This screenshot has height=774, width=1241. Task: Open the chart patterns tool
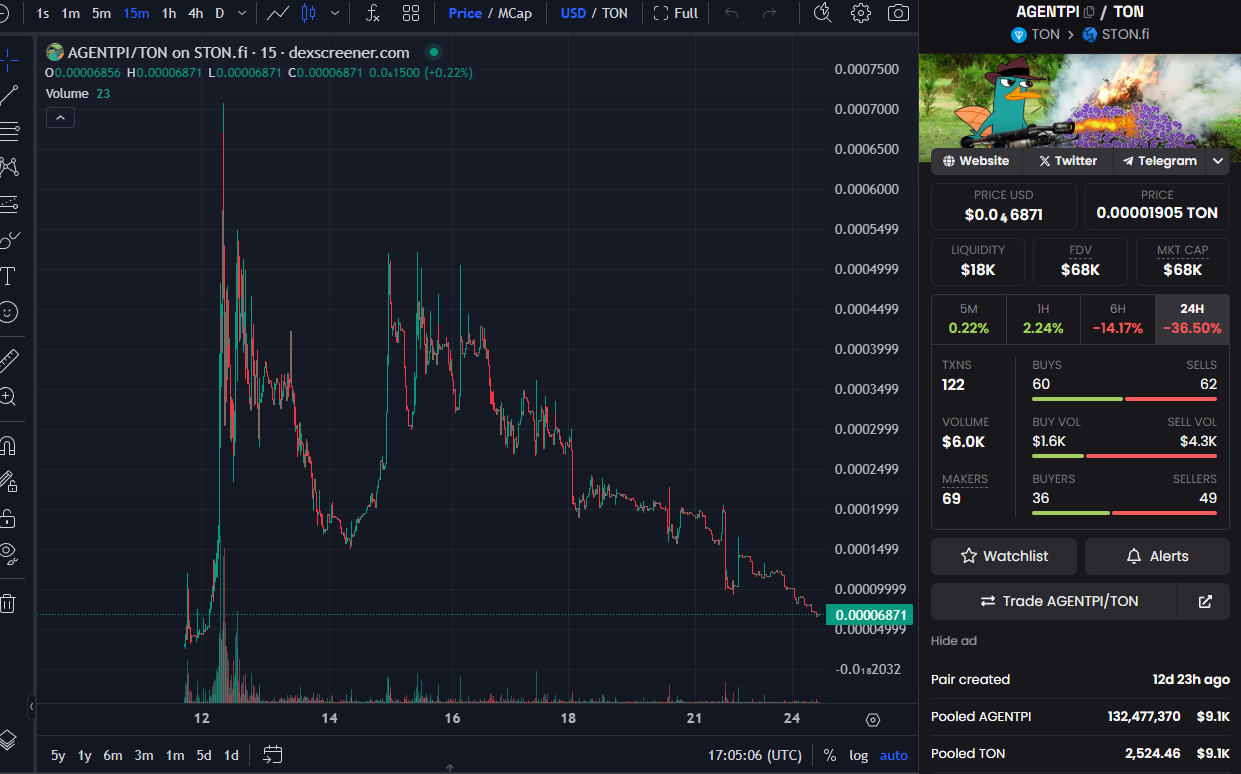pyautogui.click(x=8, y=167)
